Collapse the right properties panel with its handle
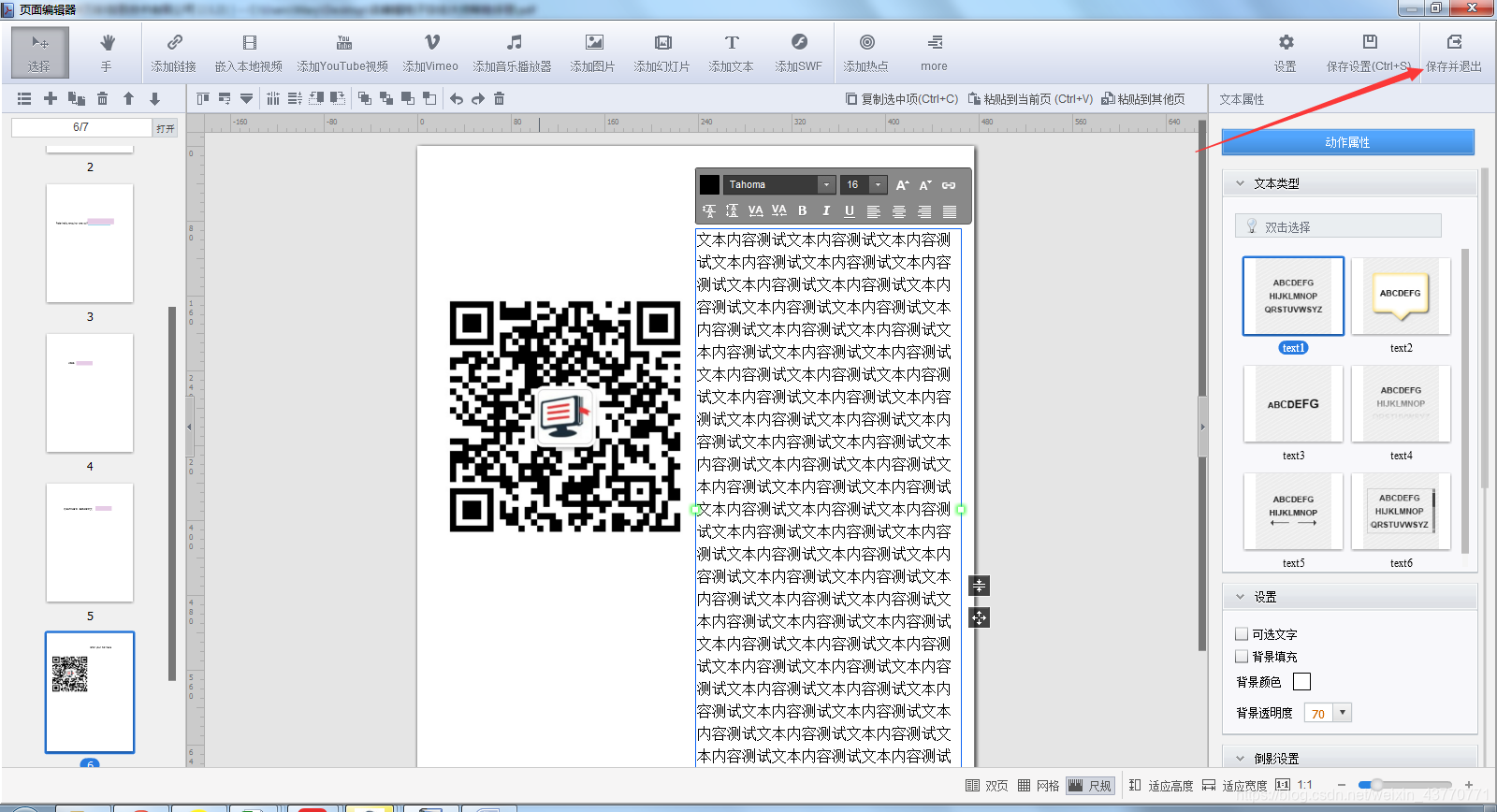Image resolution: width=1497 pixels, height=812 pixels. [x=1202, y=427]
